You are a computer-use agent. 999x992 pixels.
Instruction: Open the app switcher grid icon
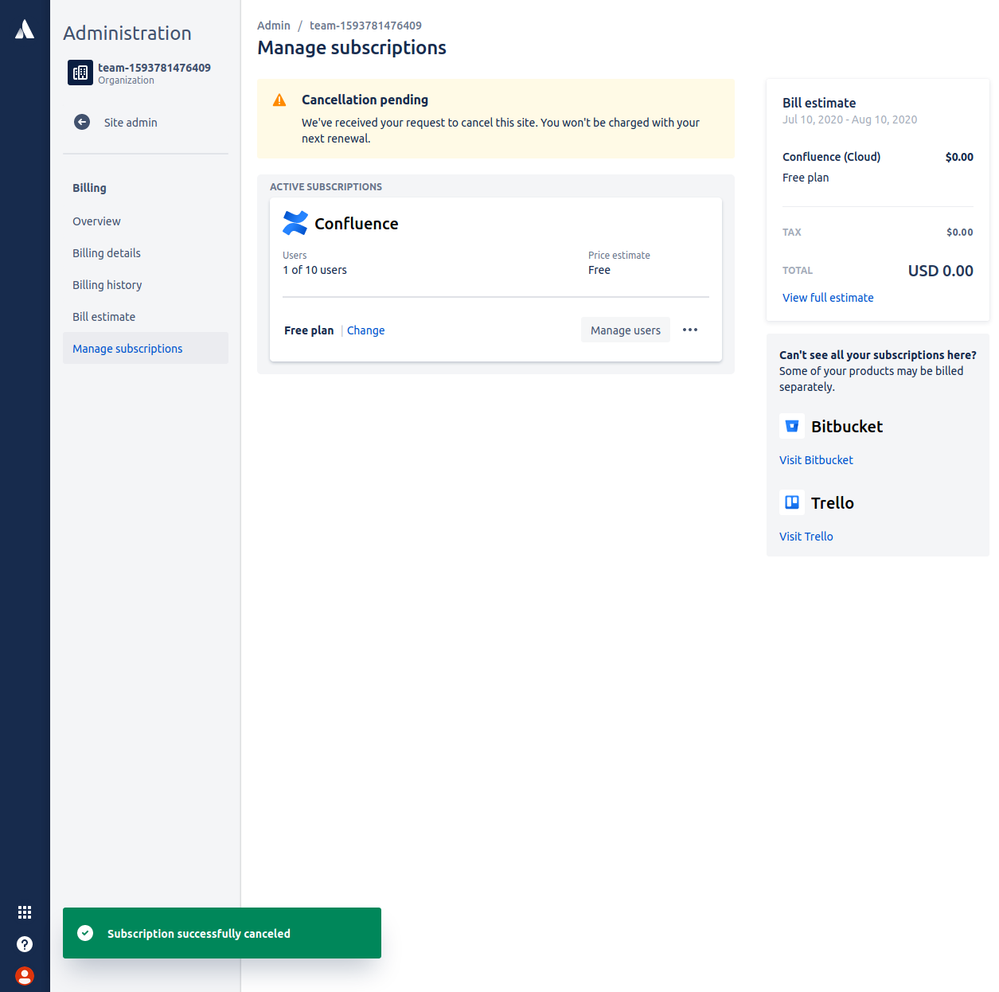[24, 912]
